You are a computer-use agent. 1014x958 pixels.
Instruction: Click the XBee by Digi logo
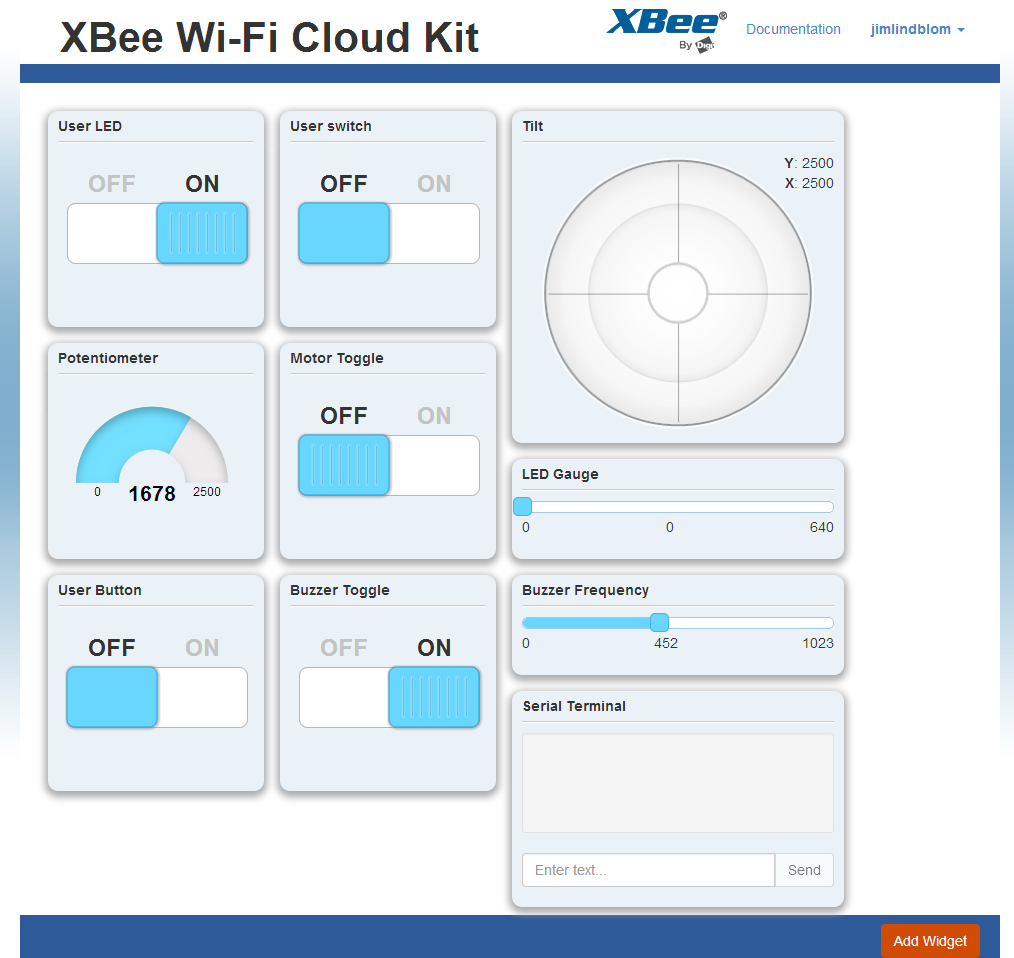pos(667,30)
